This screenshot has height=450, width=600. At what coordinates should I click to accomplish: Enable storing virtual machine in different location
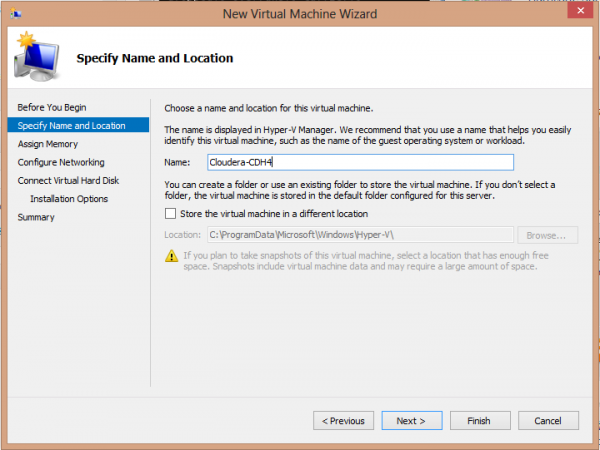pyautogui.click(x=170, y=214)
